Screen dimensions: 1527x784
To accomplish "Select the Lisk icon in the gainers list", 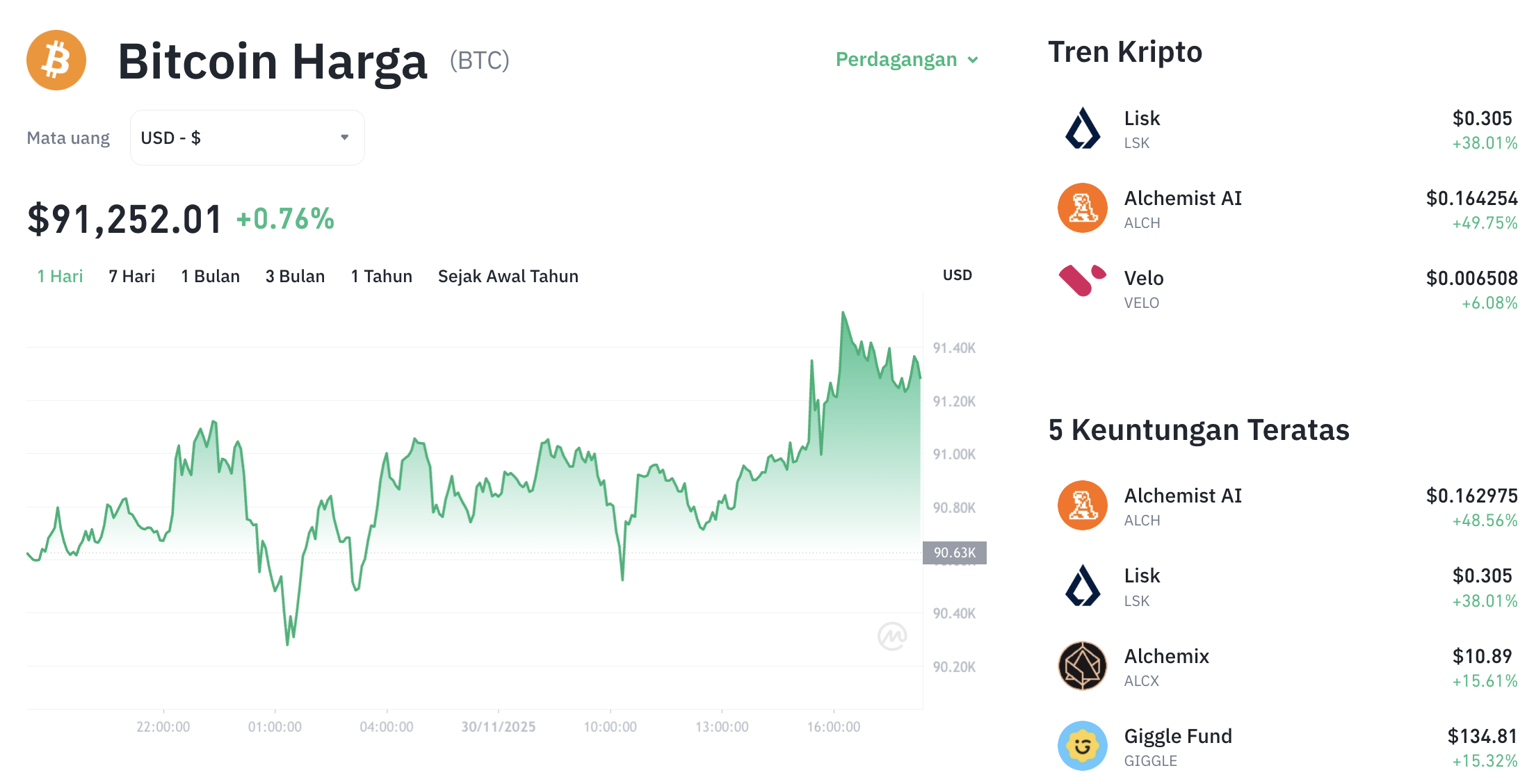I will [x=1082, y=585].
